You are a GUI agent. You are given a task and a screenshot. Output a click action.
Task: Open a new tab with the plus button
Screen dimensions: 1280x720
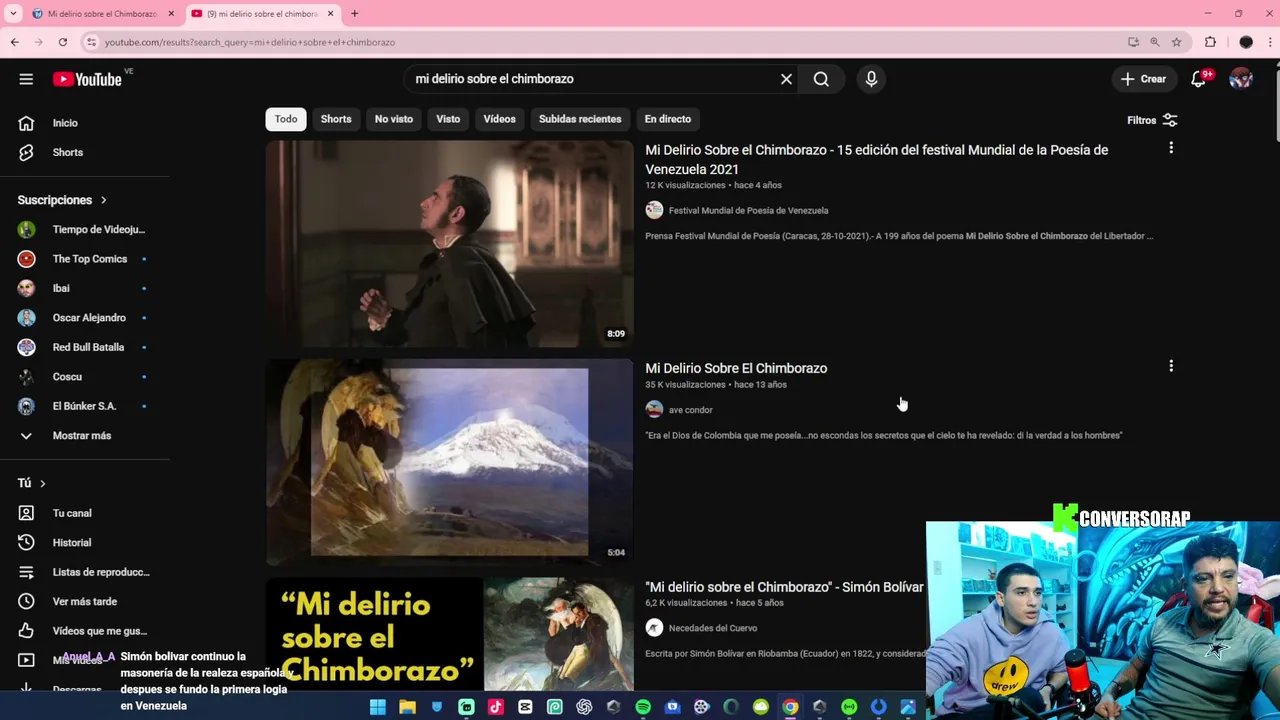click(354, 14)
